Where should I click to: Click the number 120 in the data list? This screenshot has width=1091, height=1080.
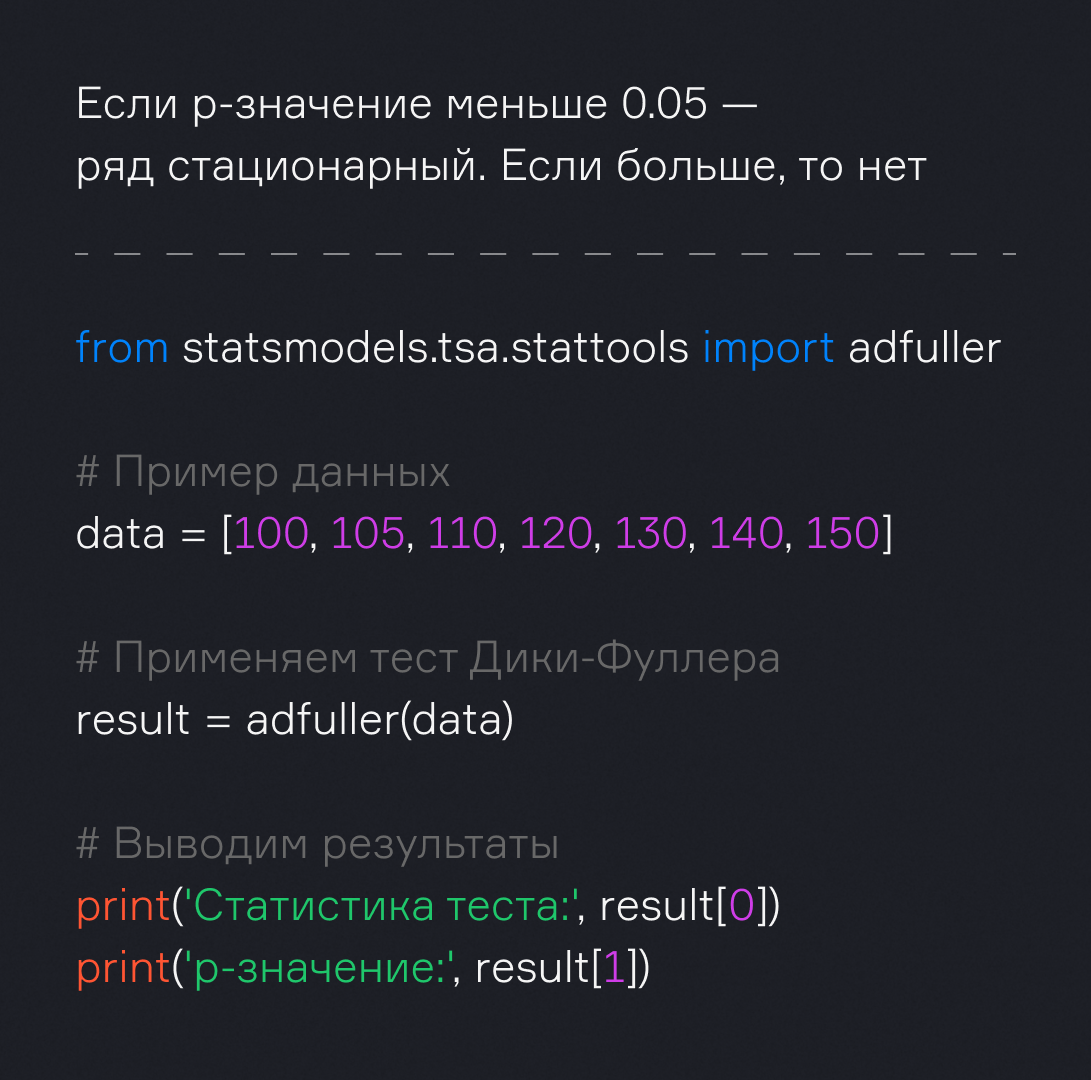[x=556, y=534]
